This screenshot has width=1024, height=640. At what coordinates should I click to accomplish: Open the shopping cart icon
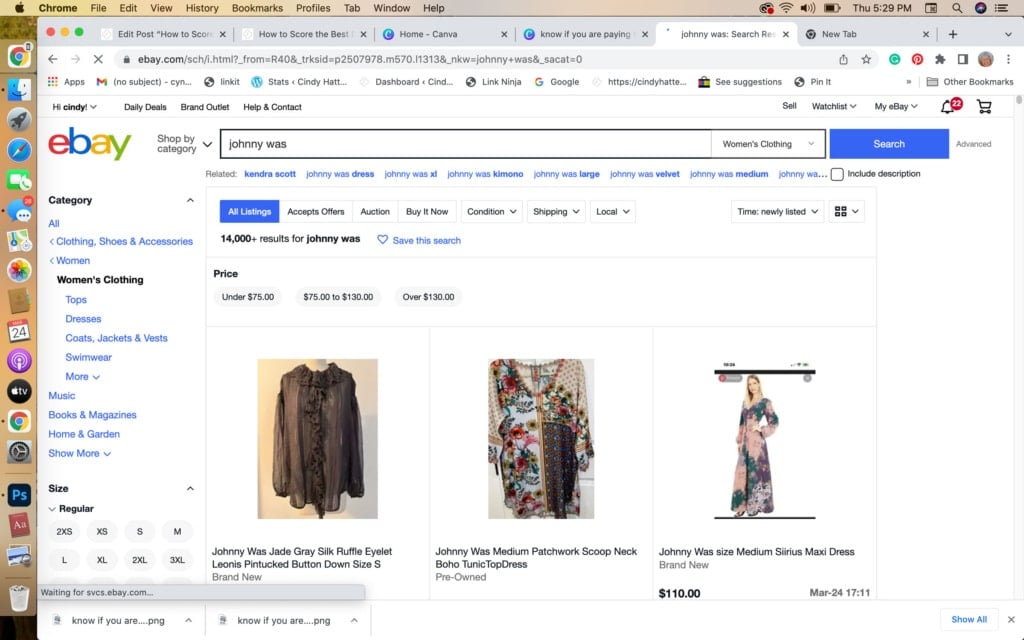point(984,107)
